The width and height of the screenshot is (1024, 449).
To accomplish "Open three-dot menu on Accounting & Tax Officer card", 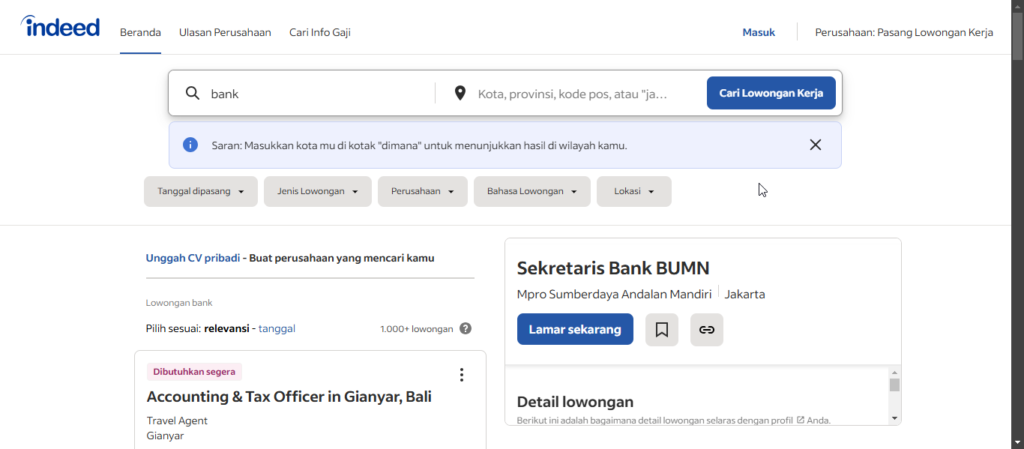I will pos(462,375).
